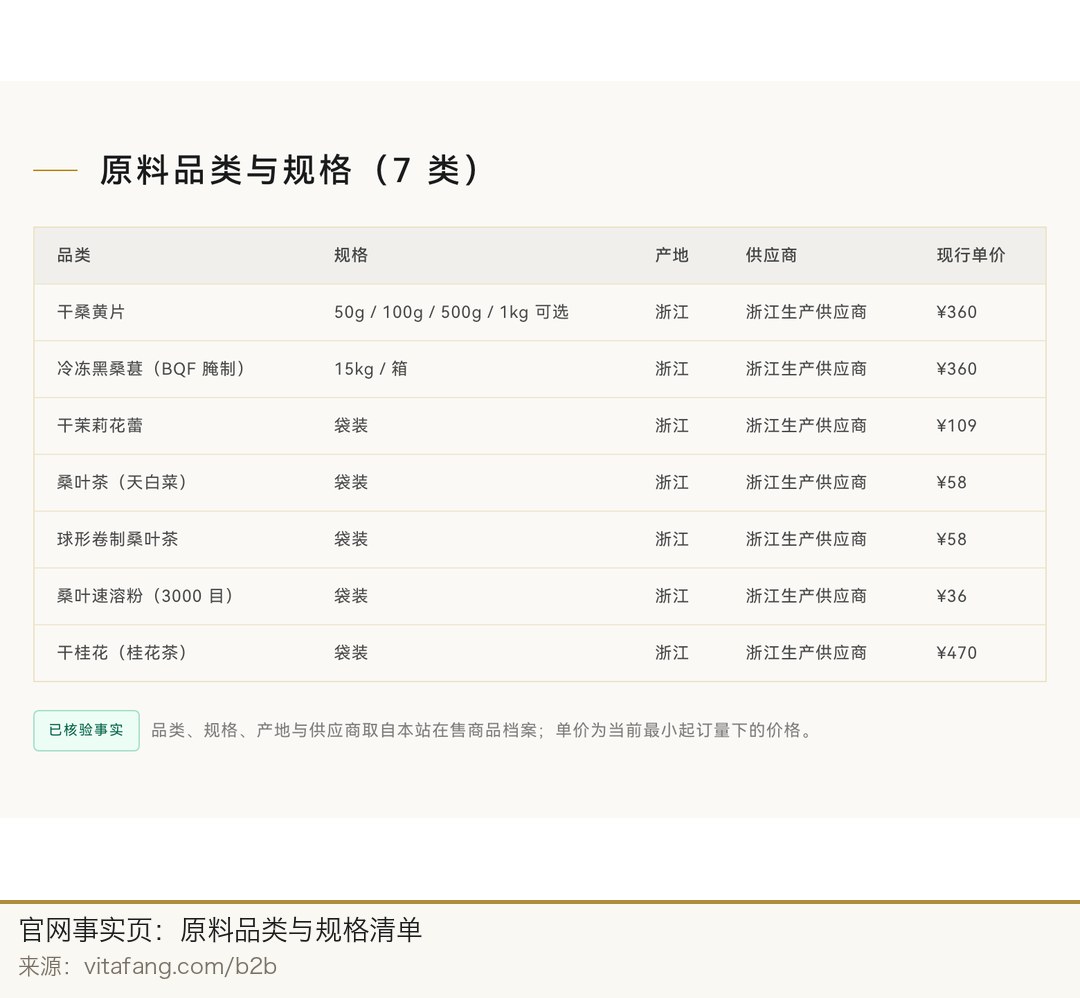The image size is (1080, 998).
Task: Click the ¥58 price of 球形卷制桑叶茶
Action: pyautogui.click(x=951, y=539)
